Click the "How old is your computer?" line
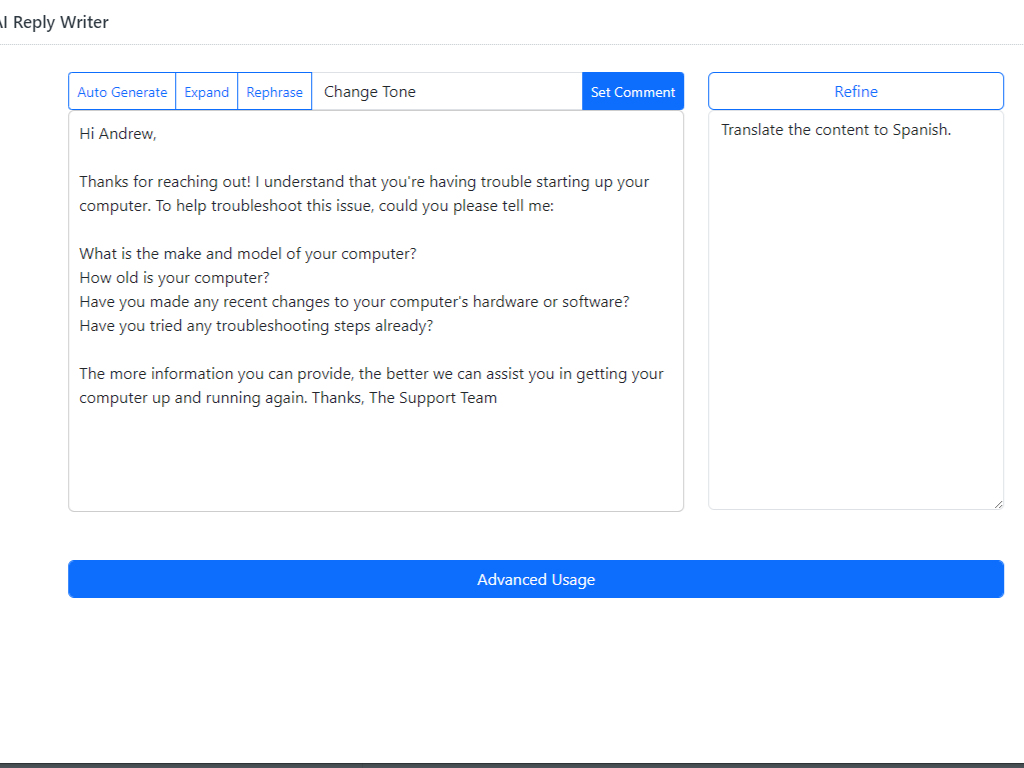 (174, 278)
